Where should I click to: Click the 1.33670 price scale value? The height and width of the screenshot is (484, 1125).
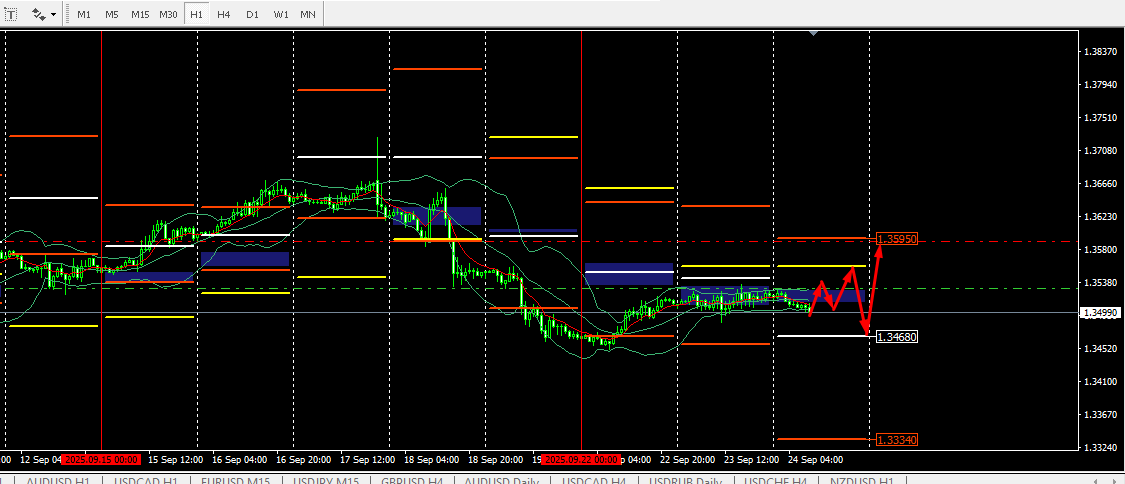1101,414
